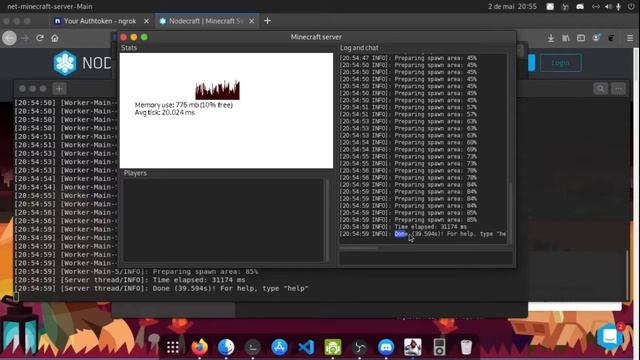Switch to the Your Authtoken - ngrok tab
640x360 pixels.
click(100, 21)
